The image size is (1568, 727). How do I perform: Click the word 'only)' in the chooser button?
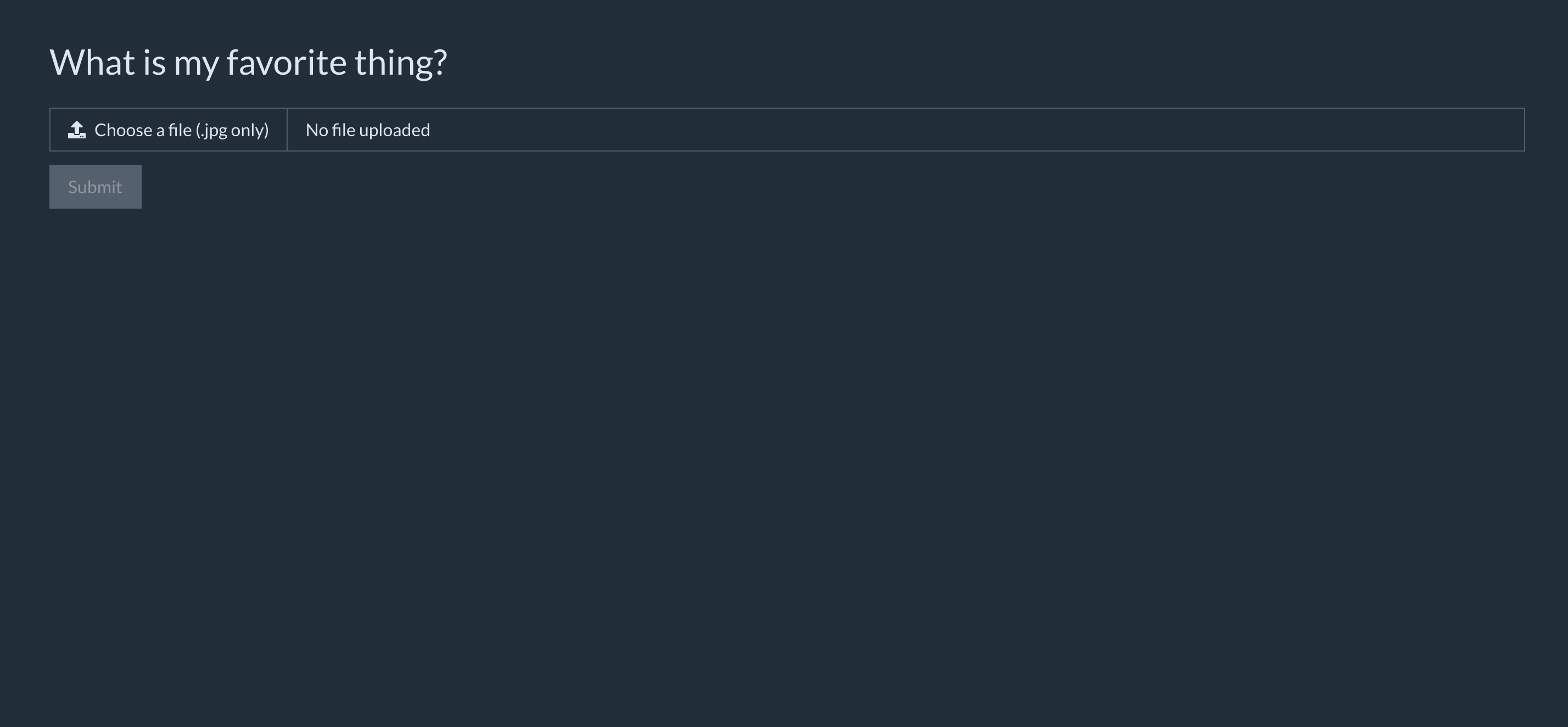pos(250,130)
